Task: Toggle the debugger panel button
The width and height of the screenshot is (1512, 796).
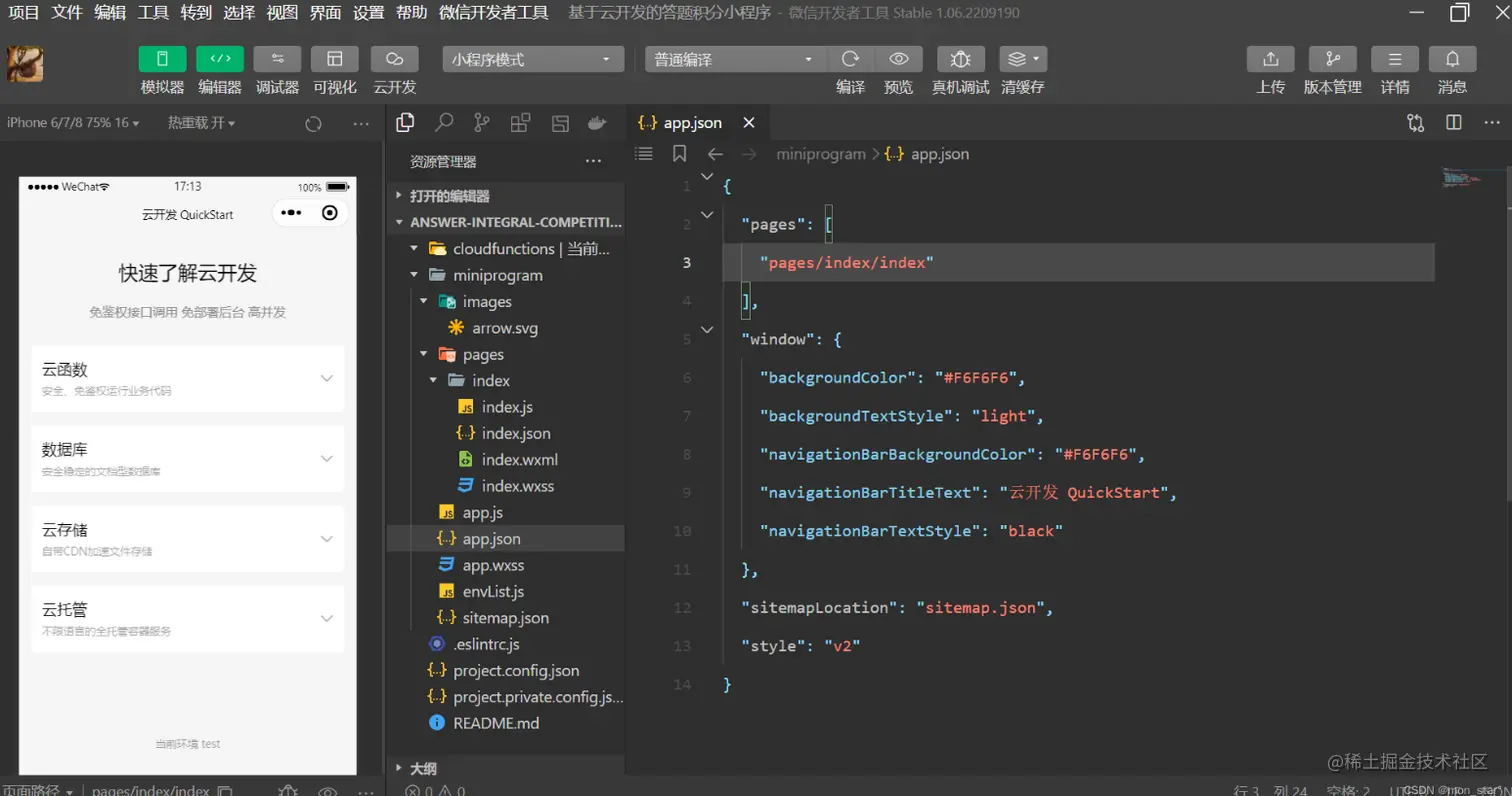Action: [x=277, y=59]
